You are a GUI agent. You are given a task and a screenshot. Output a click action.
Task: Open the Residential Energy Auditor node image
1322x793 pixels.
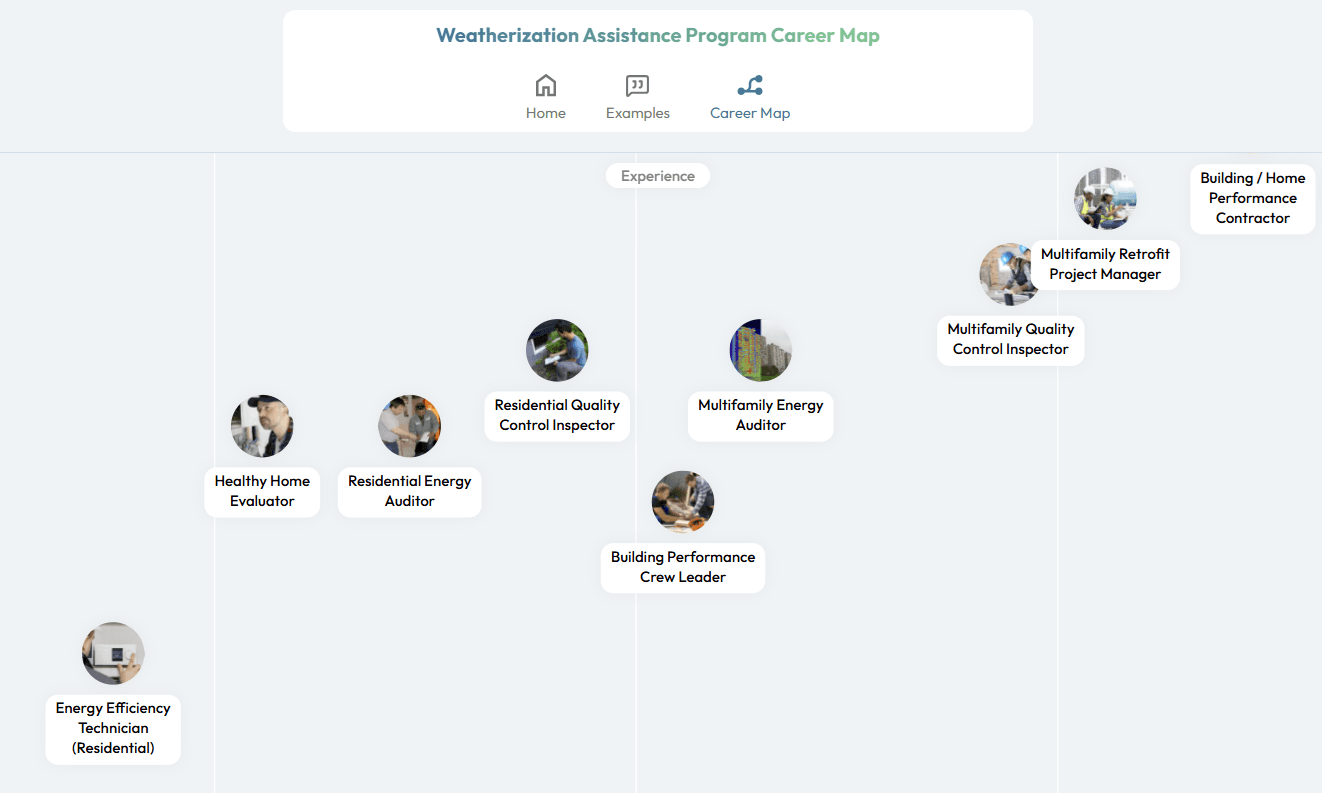click(409, 425)
